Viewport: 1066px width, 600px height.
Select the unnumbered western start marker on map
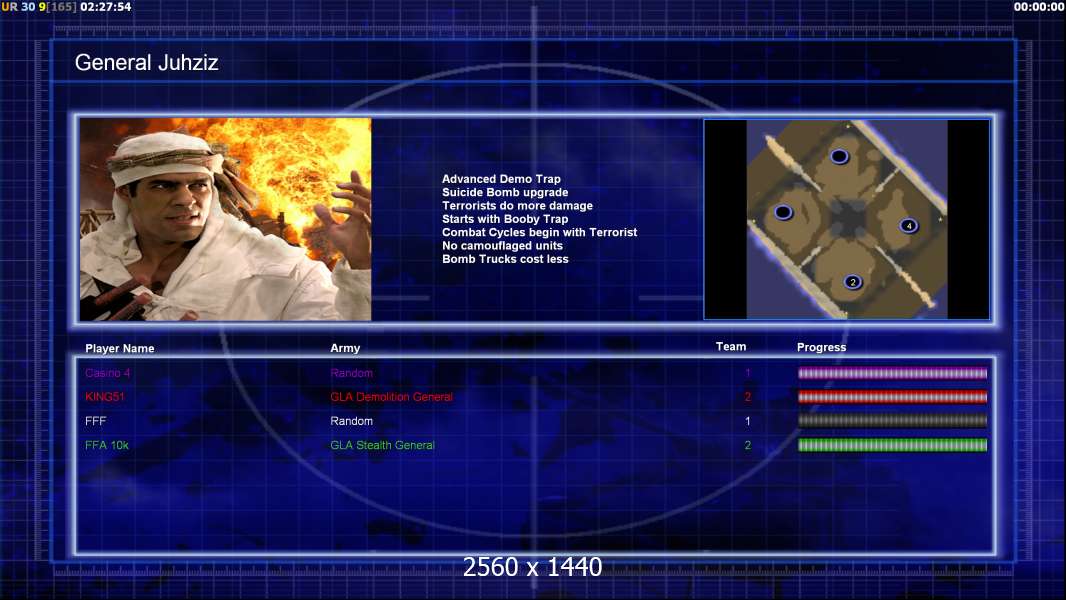tap(783, 213)
